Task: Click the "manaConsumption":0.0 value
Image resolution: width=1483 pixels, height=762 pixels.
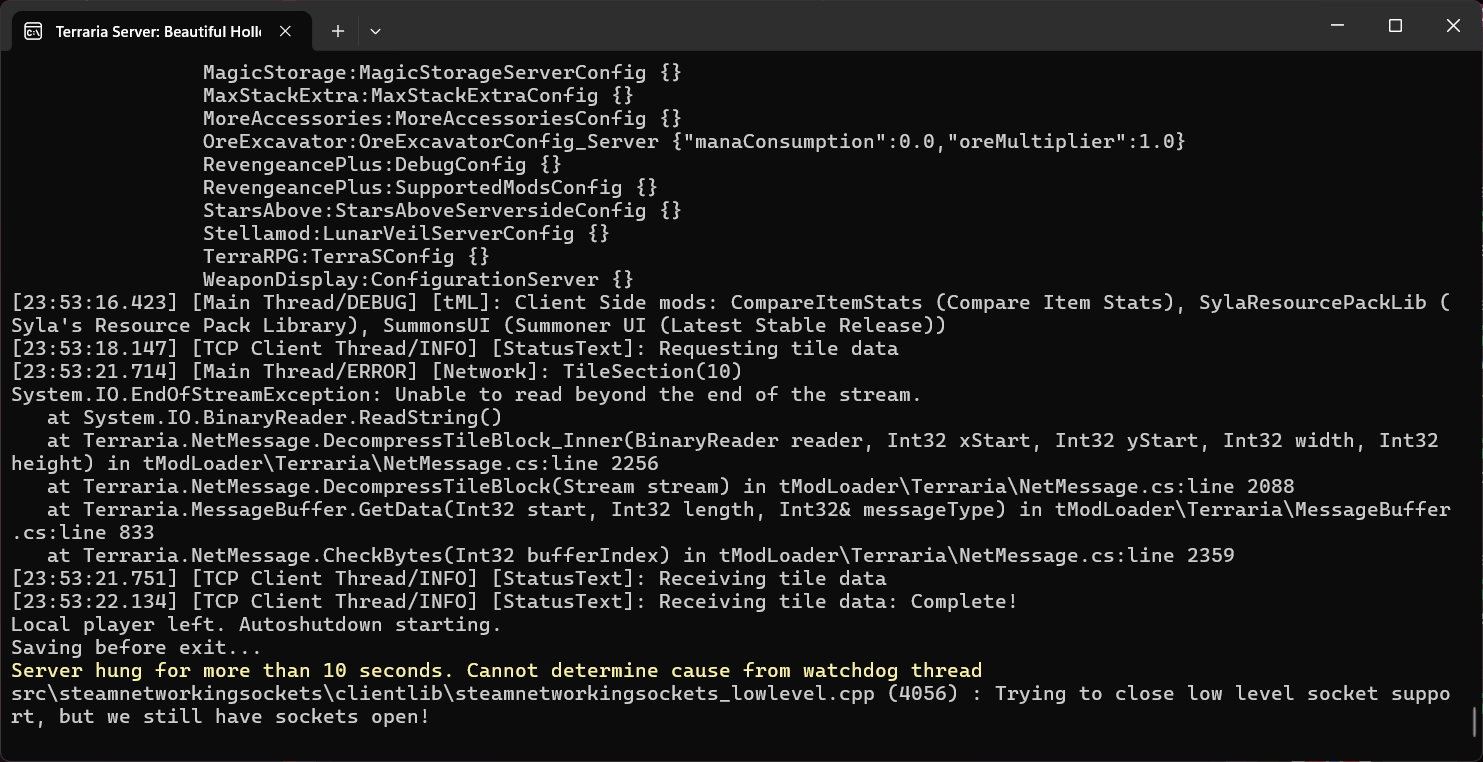Action: pyautogui.click(x=808, y=141)
